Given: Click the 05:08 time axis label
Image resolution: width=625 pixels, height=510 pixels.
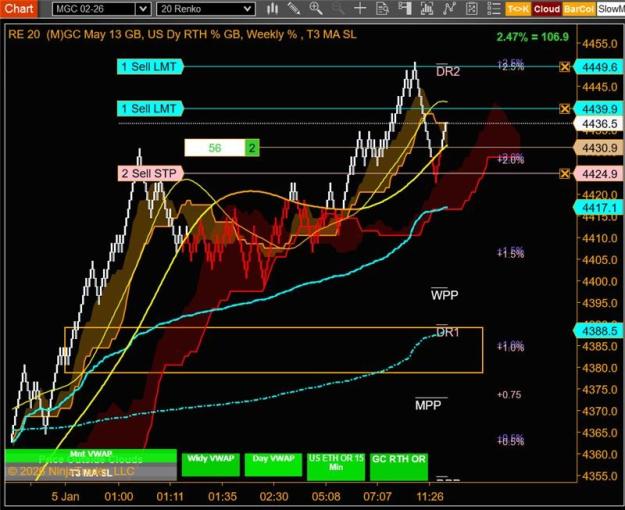Looking at the screenshot, I should [x=326, y=496].
